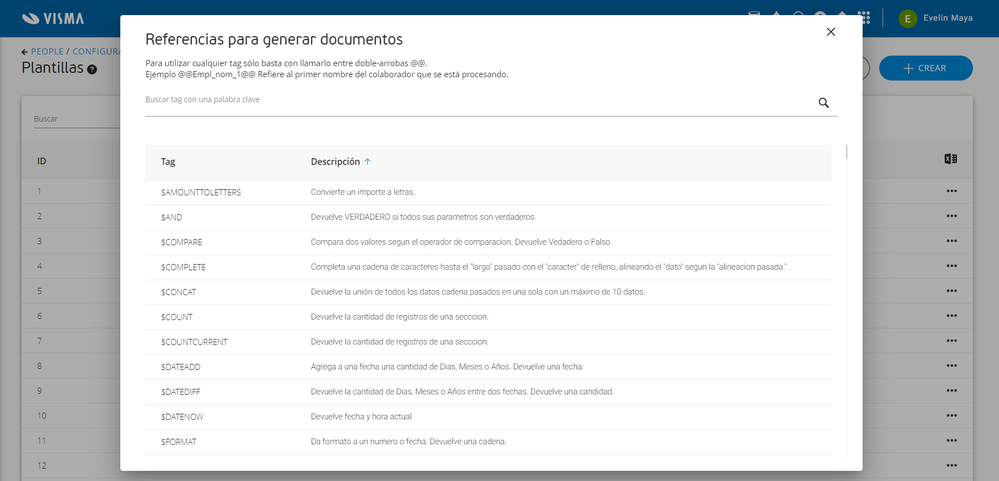Viewport: 999px width, 481px height.
Task: Open more options for template row 8
Action: click(x=952, y=366)
